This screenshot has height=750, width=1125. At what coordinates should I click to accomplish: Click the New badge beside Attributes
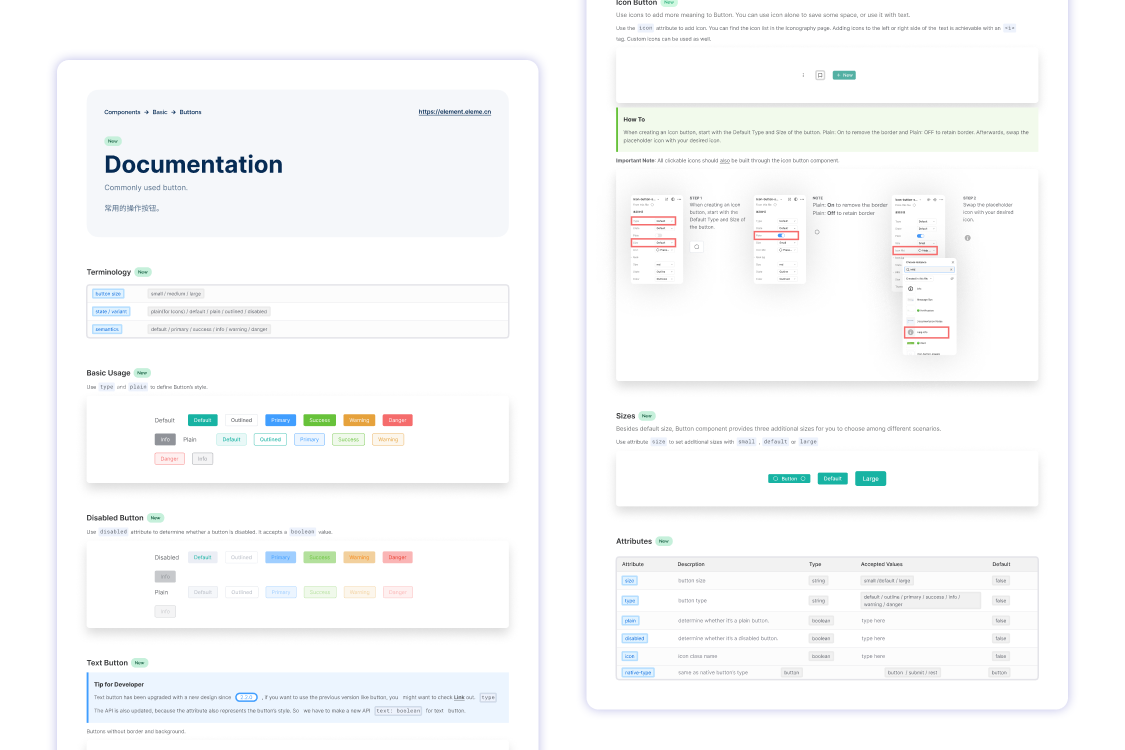point(664,541)
